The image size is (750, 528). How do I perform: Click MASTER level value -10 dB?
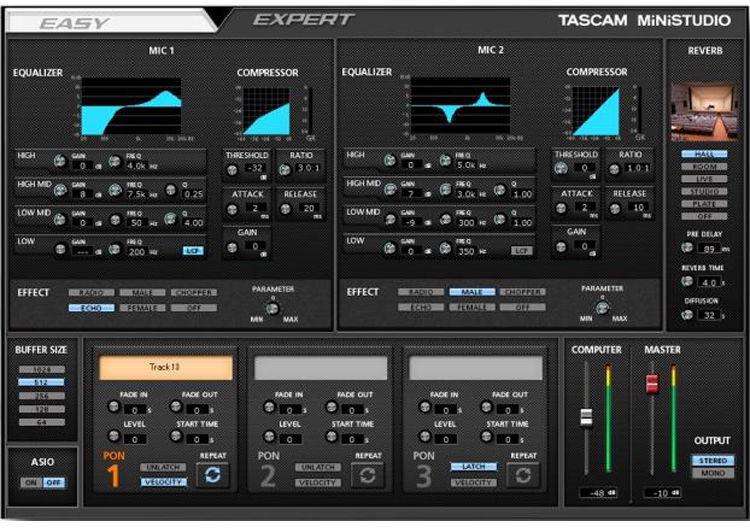(662, 493)
